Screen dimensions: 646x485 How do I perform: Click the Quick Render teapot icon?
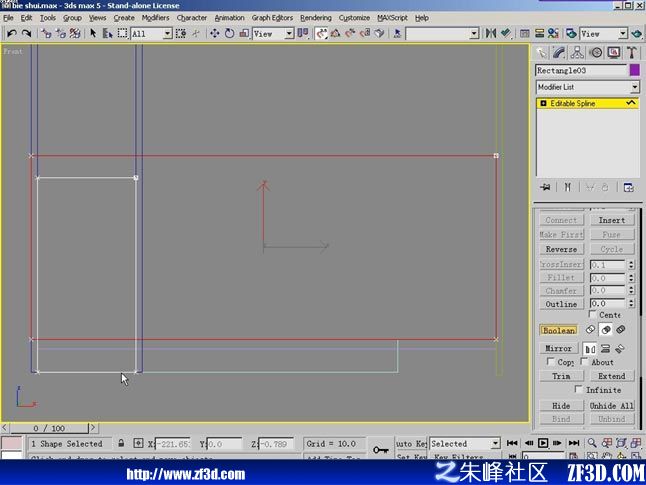pos(637,33)
